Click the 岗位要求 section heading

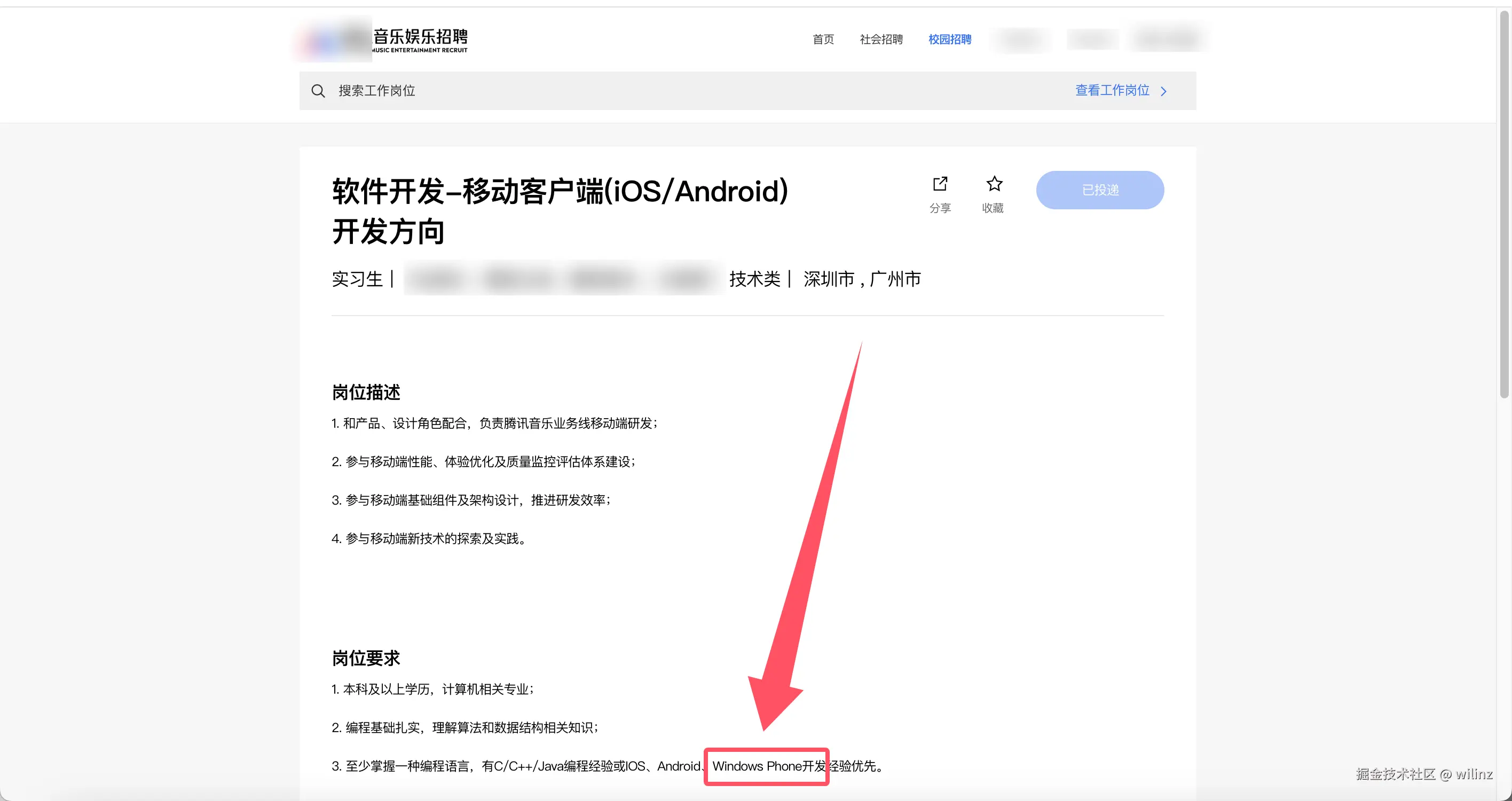pyautogui.click(x=366, y=658)
